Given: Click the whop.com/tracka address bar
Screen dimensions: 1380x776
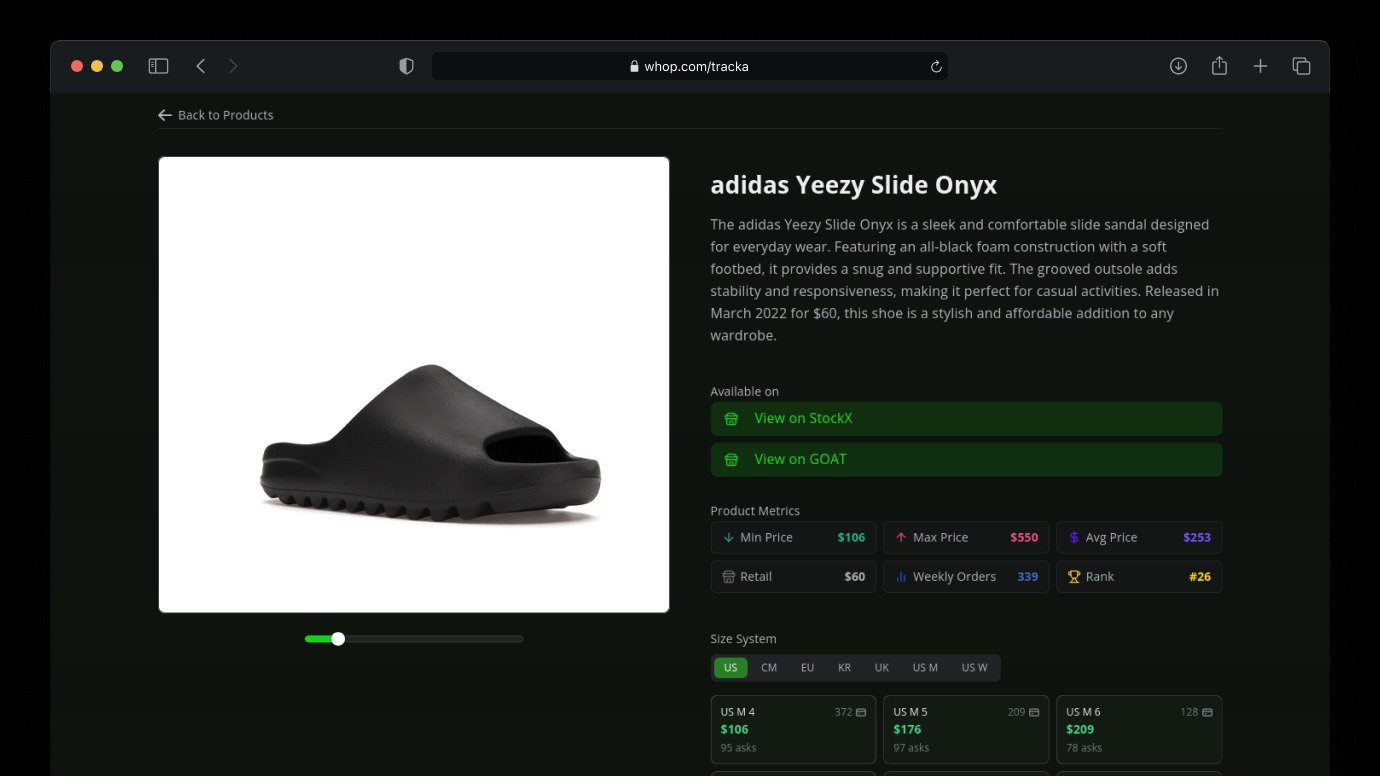Looking at the screenshot, I should (690, 66).
